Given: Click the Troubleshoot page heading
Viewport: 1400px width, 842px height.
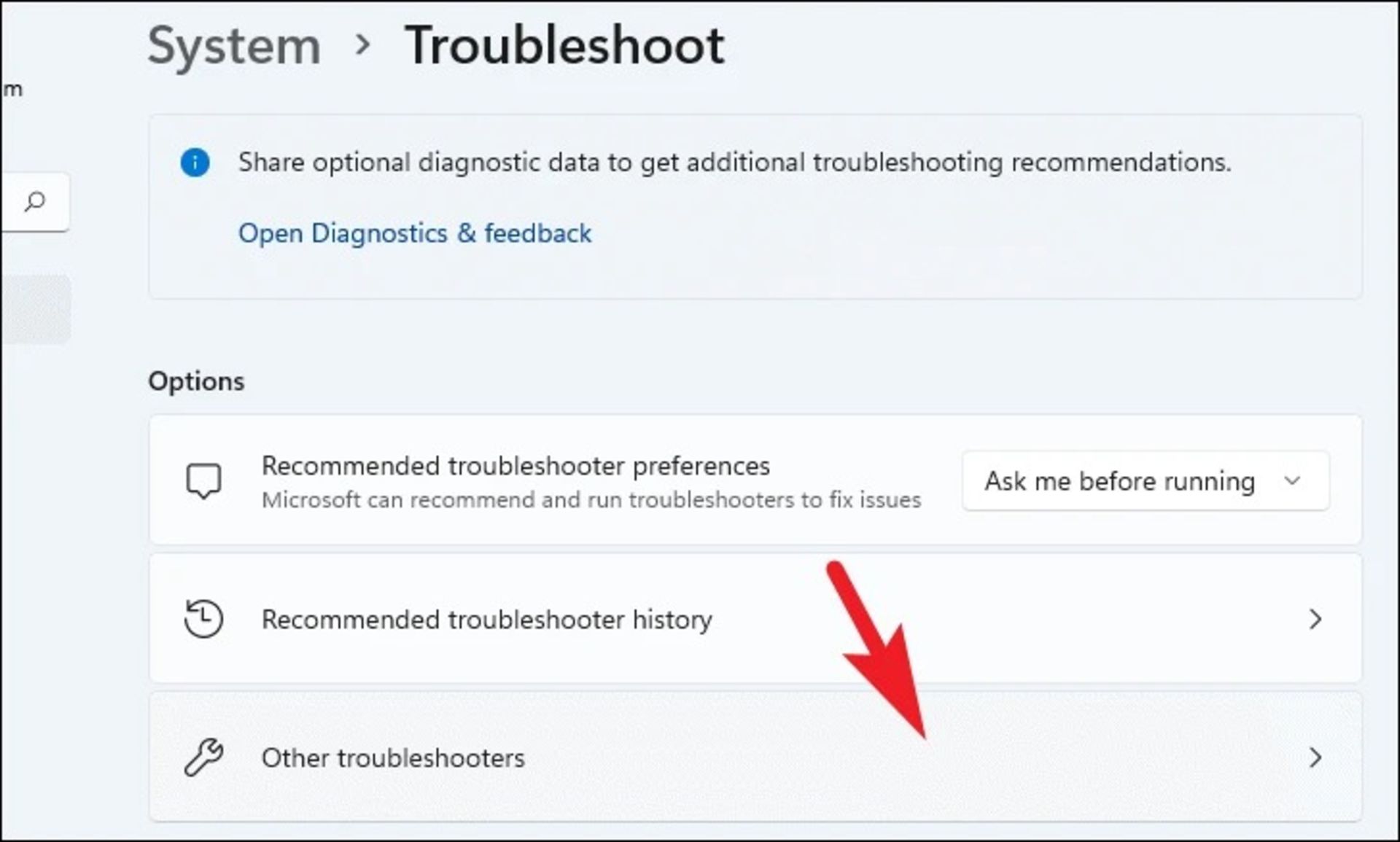Looking at the screenshot, I should pyautogui.click(x=564, y=45).
